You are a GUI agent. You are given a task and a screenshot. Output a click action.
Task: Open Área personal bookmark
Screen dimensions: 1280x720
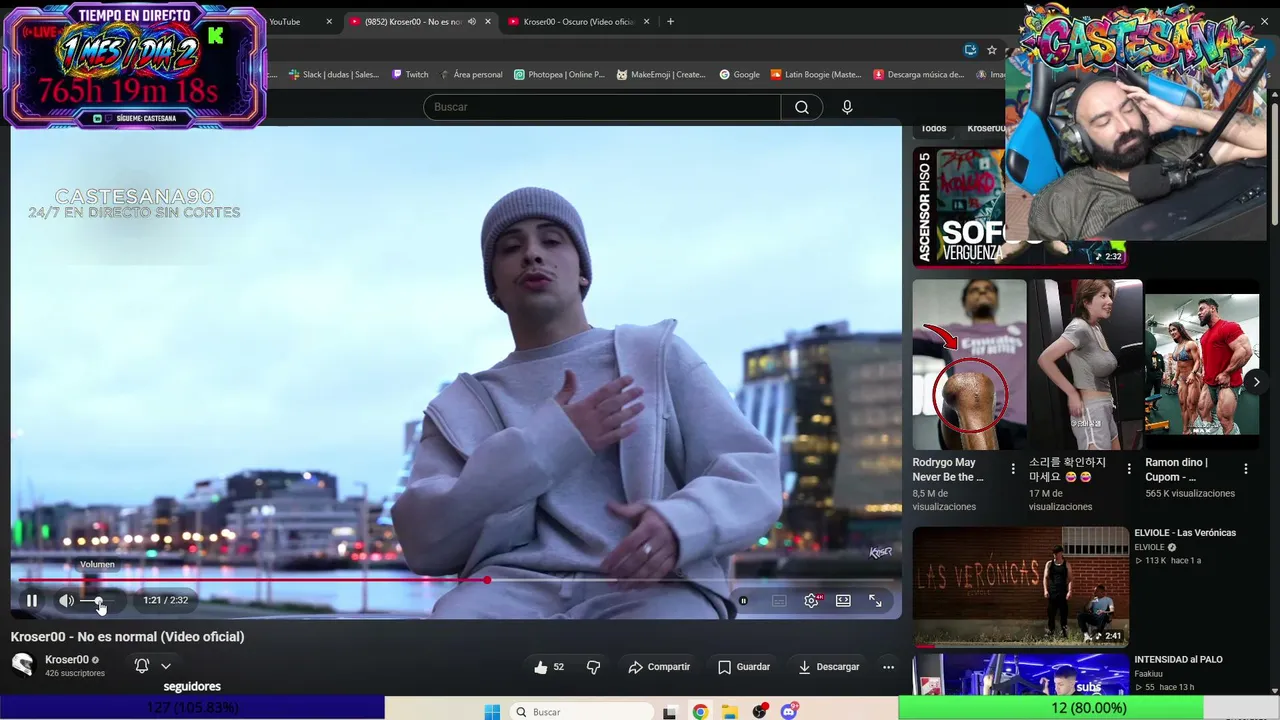coord(471,74)
